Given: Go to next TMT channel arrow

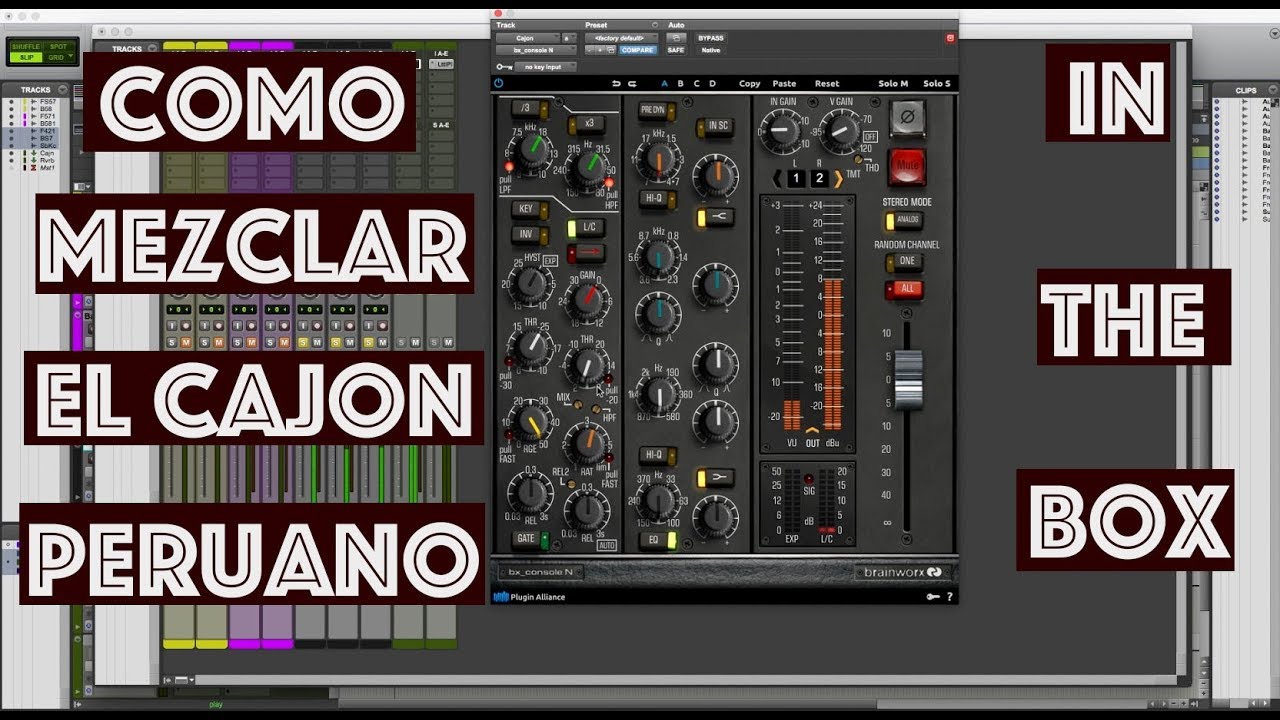Looking at the screenshot, I should click(838, 179).
